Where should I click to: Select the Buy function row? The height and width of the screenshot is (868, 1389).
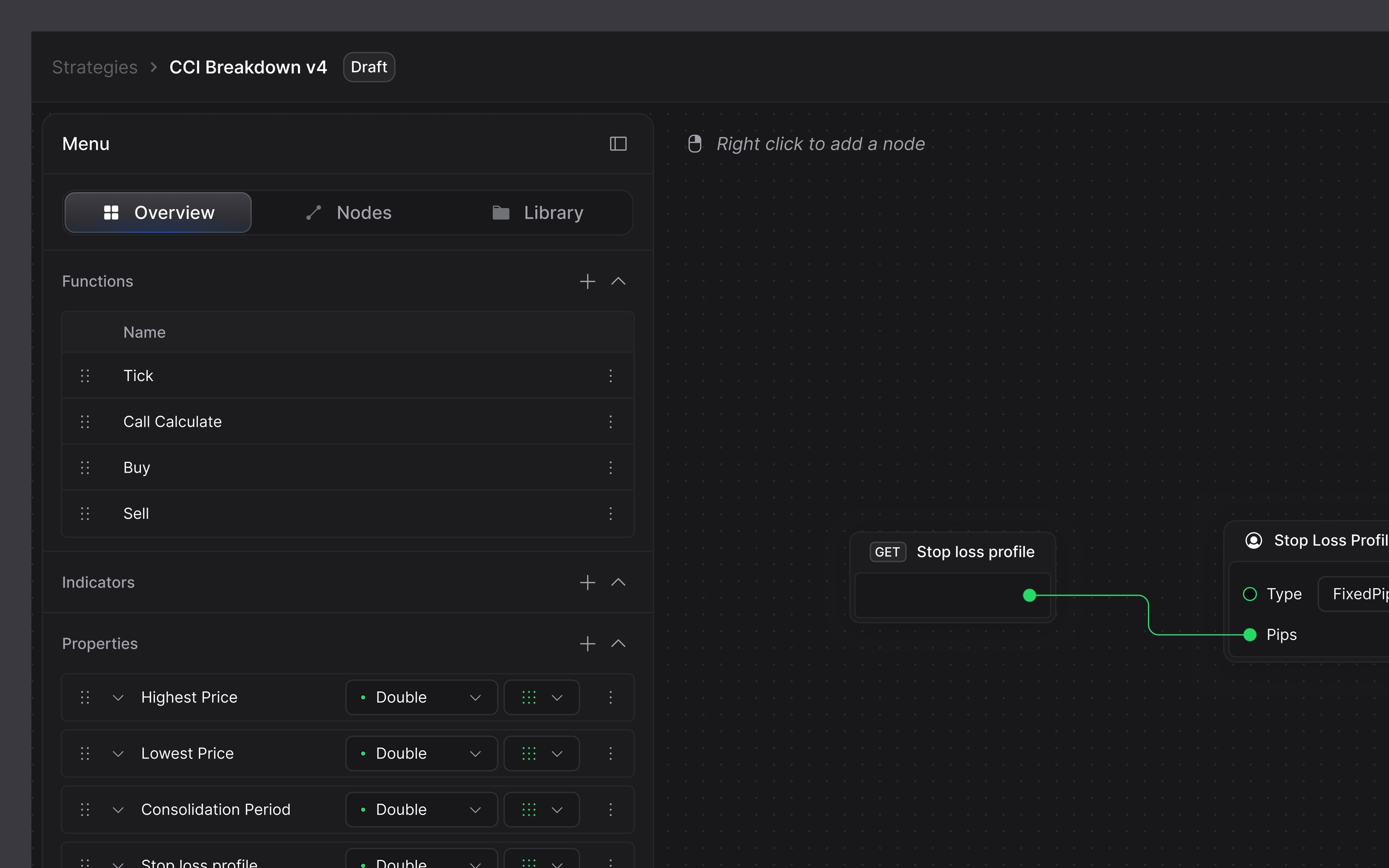click(x=348, y=468)
